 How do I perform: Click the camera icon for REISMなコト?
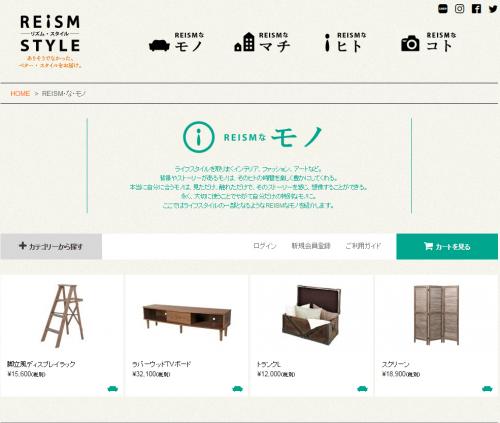(410, 43)
